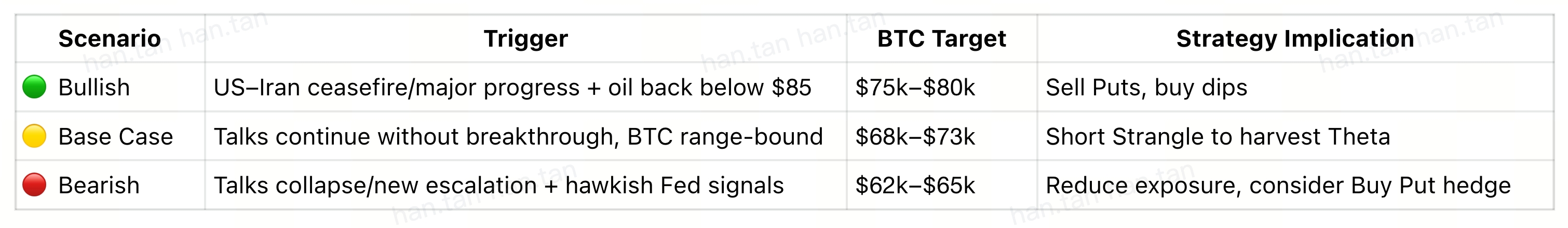Click the US–Iran ceasefire trigger cell

point(512,88)
